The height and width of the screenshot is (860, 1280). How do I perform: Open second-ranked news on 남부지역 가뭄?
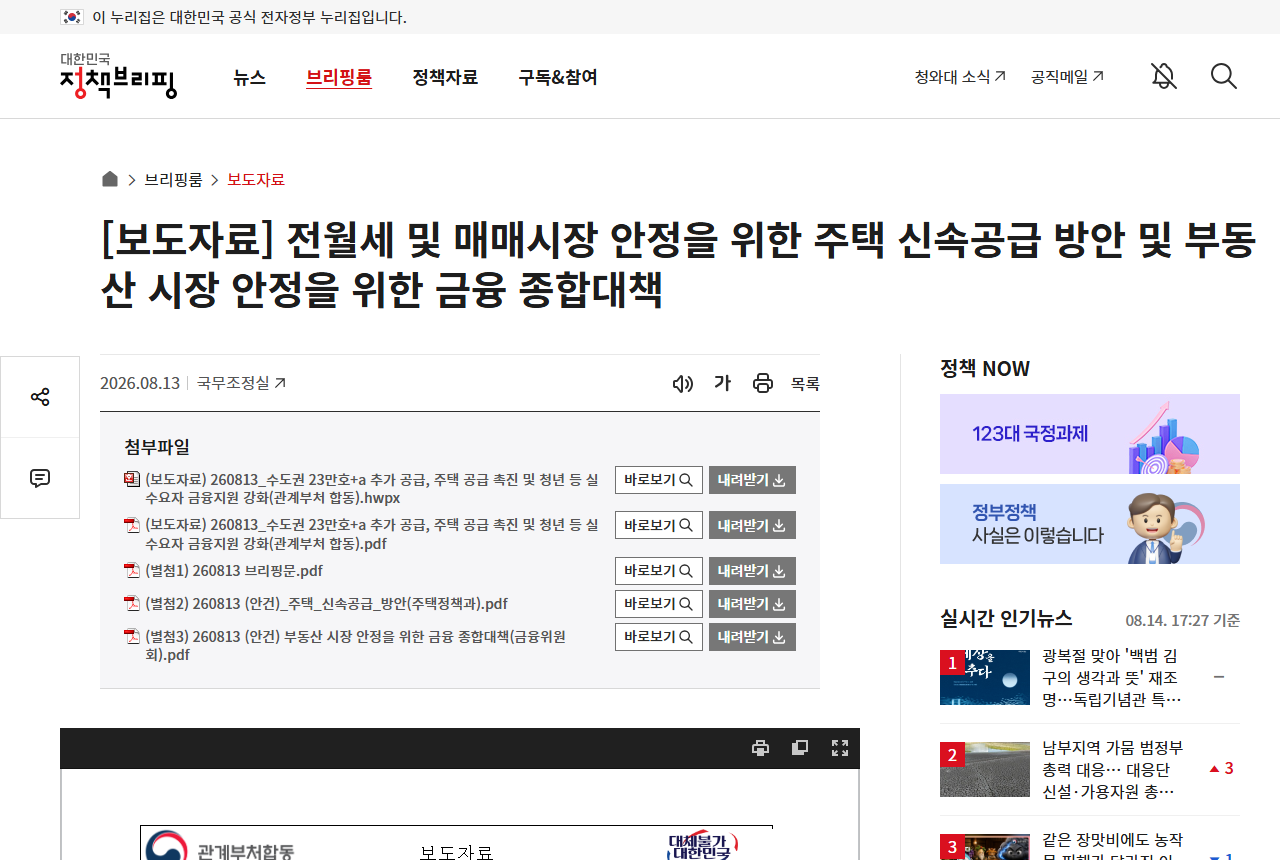(1112, 769)
